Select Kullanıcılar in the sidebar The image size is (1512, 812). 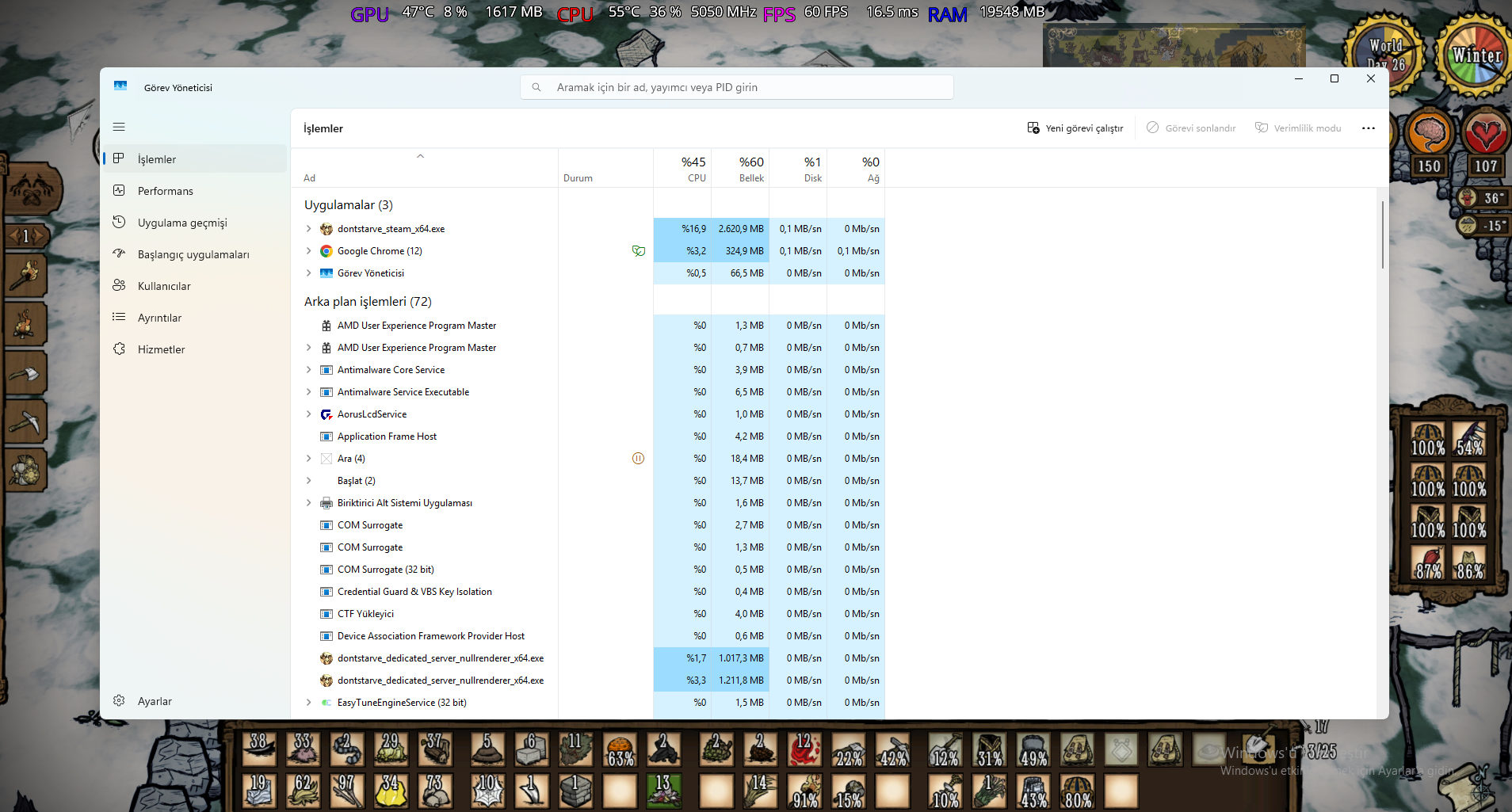195,286
